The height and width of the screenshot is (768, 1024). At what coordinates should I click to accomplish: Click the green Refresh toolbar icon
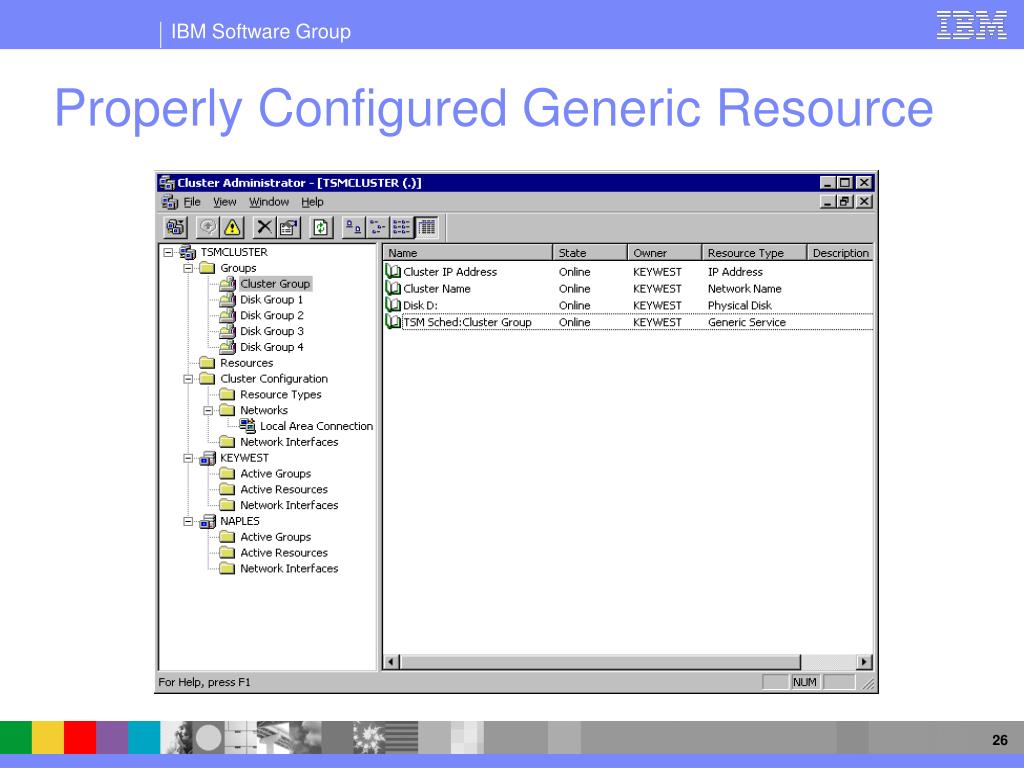click(x=321, y=227)
